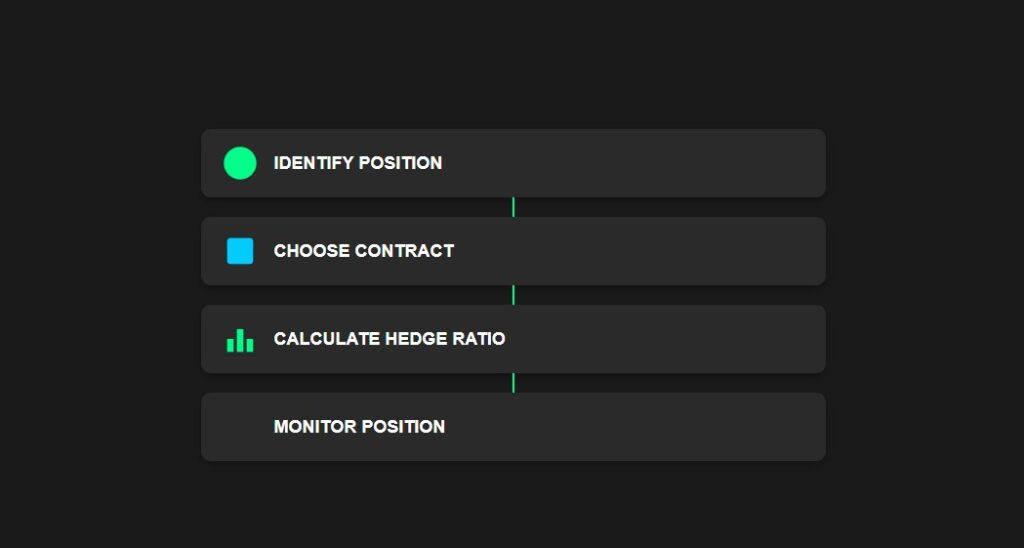The height and width of the screenshot is (548, 1024).
Task: Select the Identify Position label
Action: (x=357, y=163)
